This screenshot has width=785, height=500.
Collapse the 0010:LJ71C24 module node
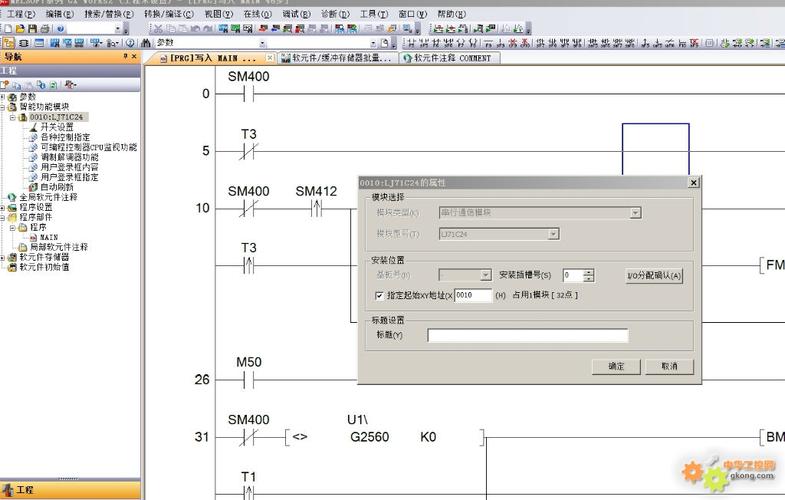pyautogui.click(x=13, y=117)
